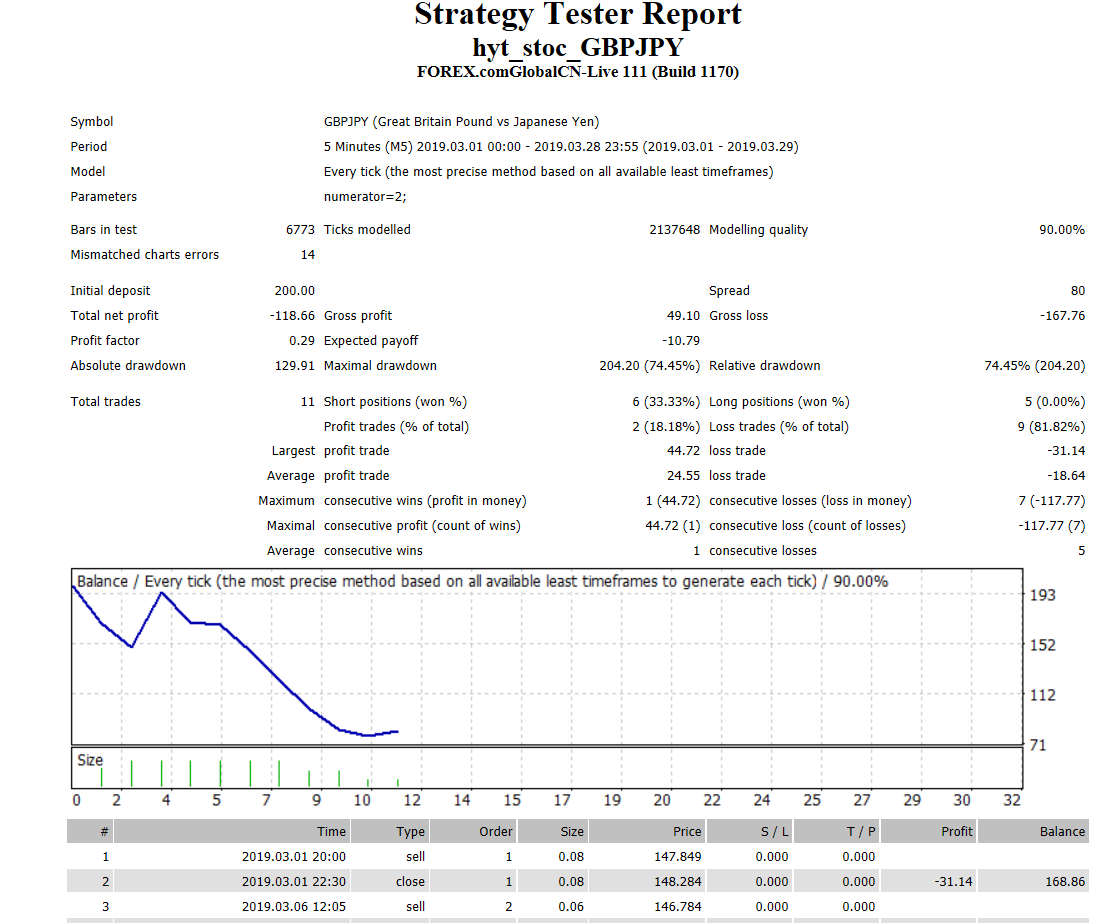Click the 'Strategy Tester Report' title
1101x923 pixels.
point(578,14)
